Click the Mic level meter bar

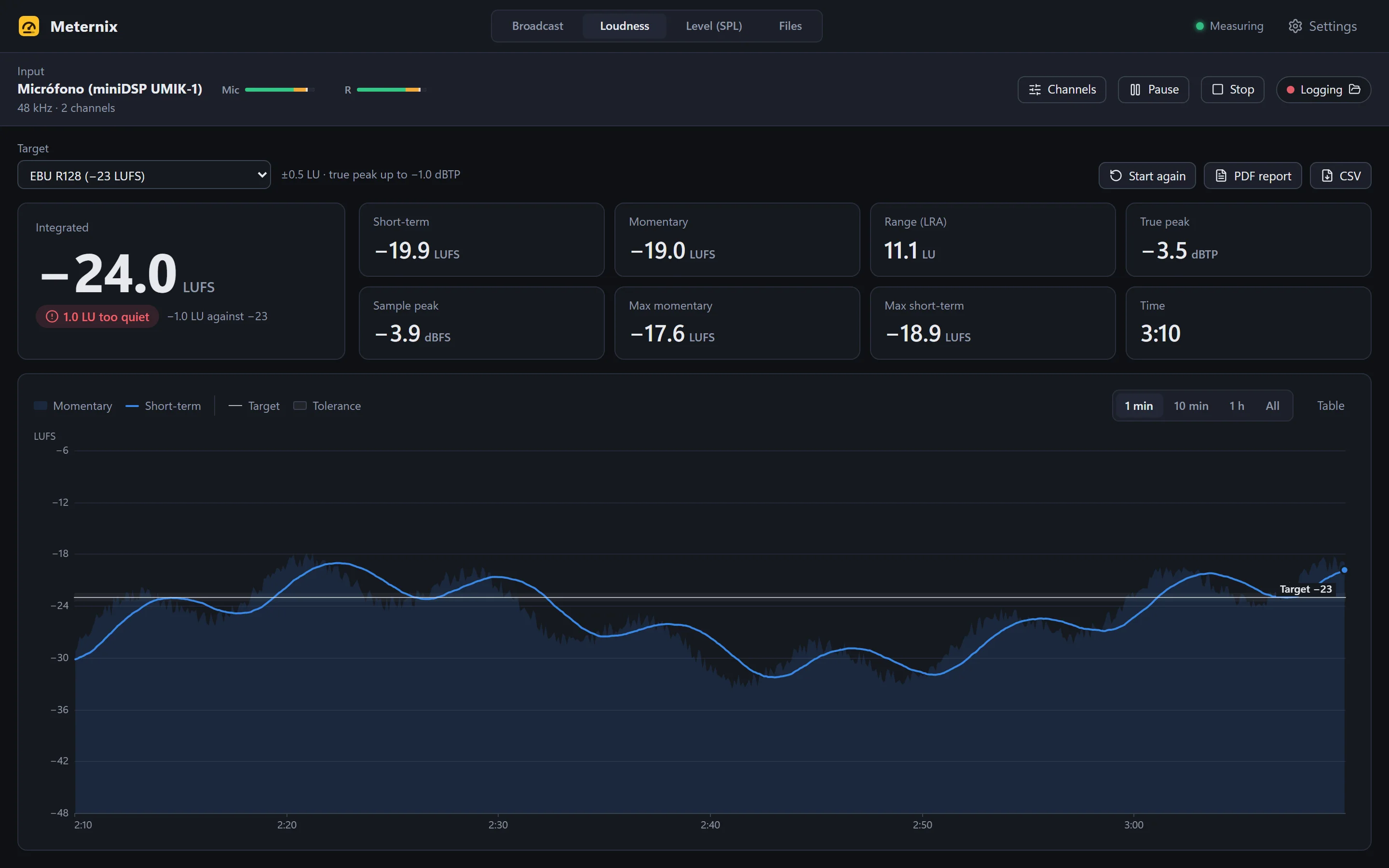(x=280, y=90)
